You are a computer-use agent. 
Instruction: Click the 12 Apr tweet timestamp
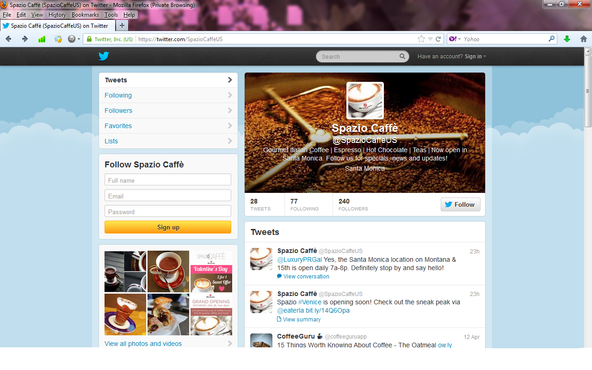click(x=472, y=337)
